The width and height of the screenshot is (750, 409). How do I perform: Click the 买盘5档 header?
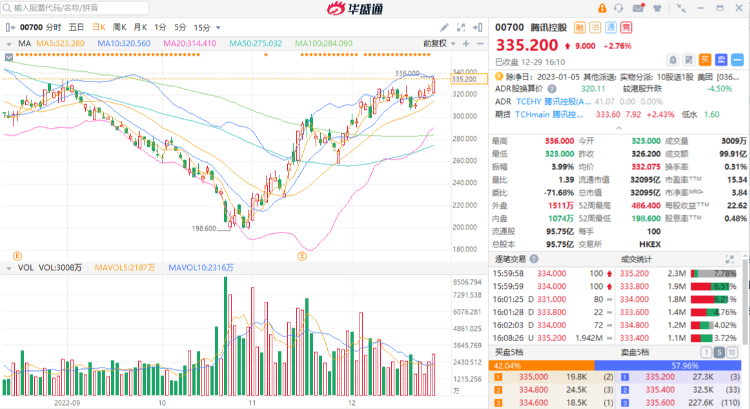[x=509, y=353]
